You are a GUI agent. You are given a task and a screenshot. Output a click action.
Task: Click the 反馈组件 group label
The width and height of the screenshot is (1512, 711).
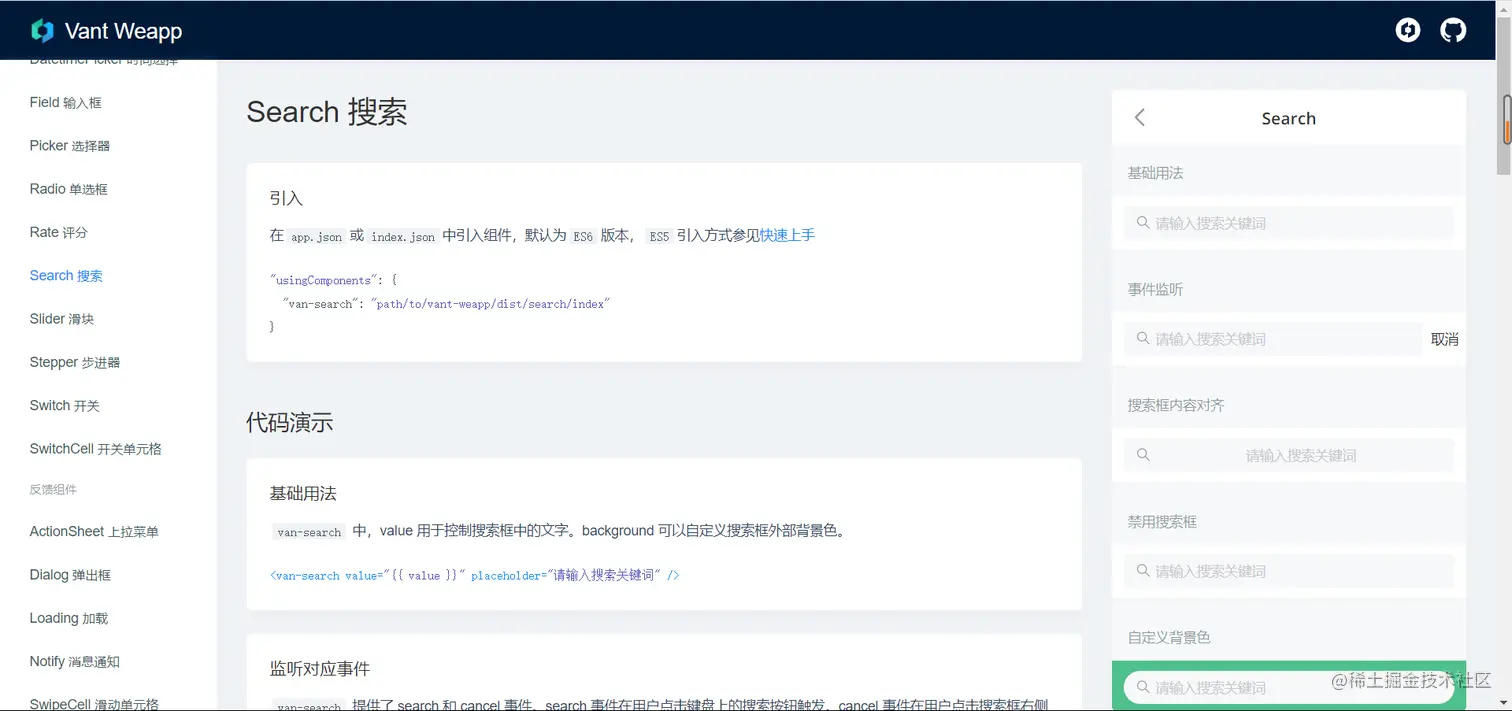click(53, 490)
